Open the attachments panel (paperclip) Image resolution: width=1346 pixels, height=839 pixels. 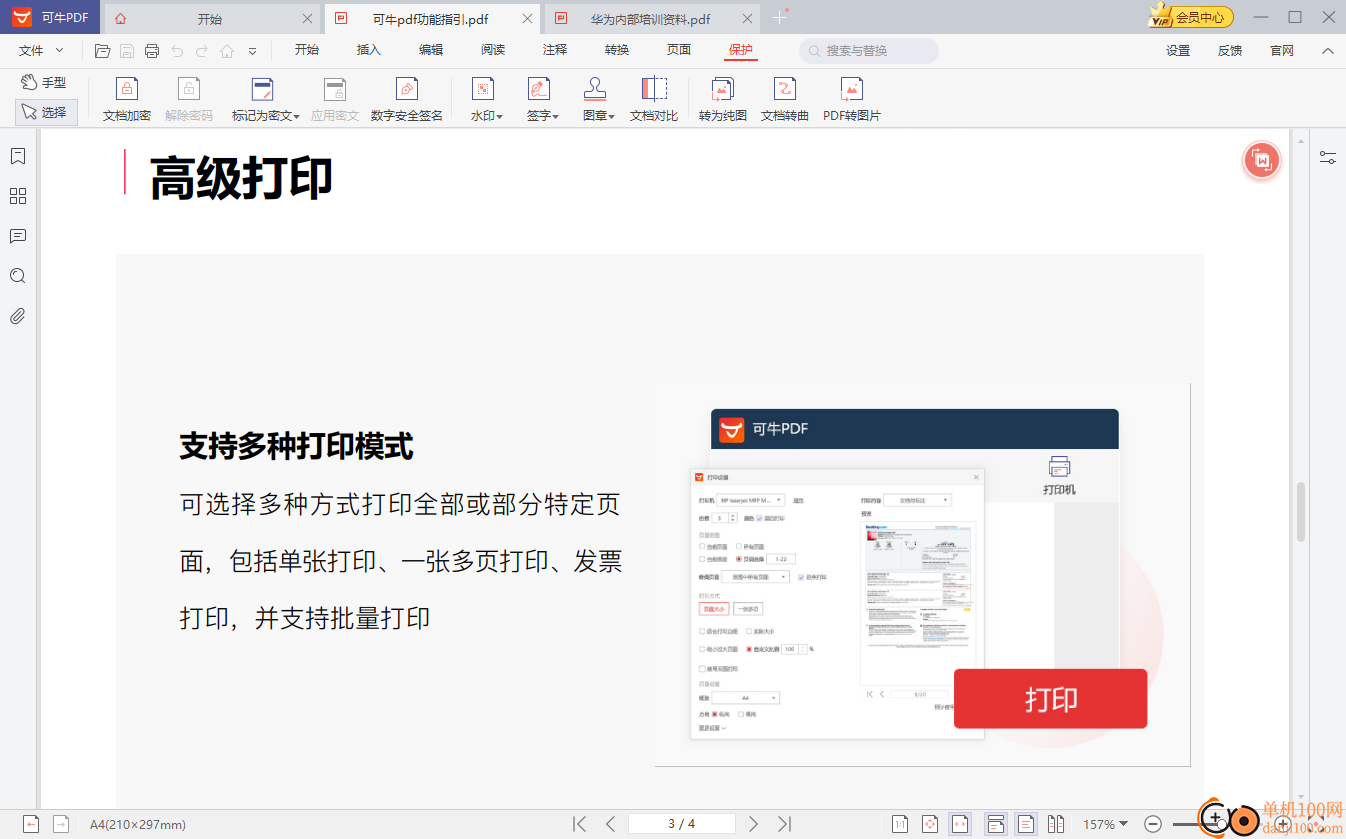click(17, 316)
